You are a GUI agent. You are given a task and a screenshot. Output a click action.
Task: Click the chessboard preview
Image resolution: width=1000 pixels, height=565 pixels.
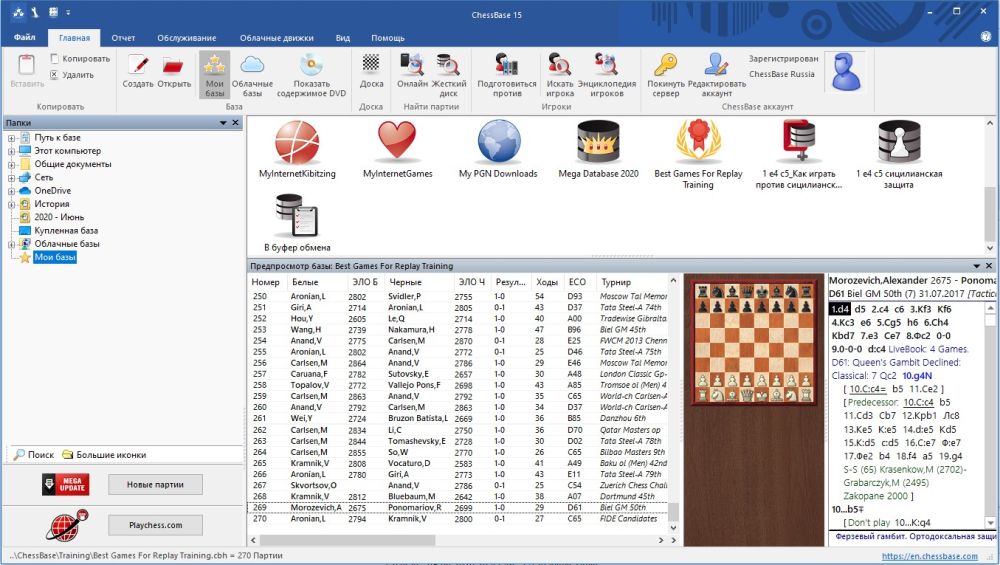tap(753, 342)
